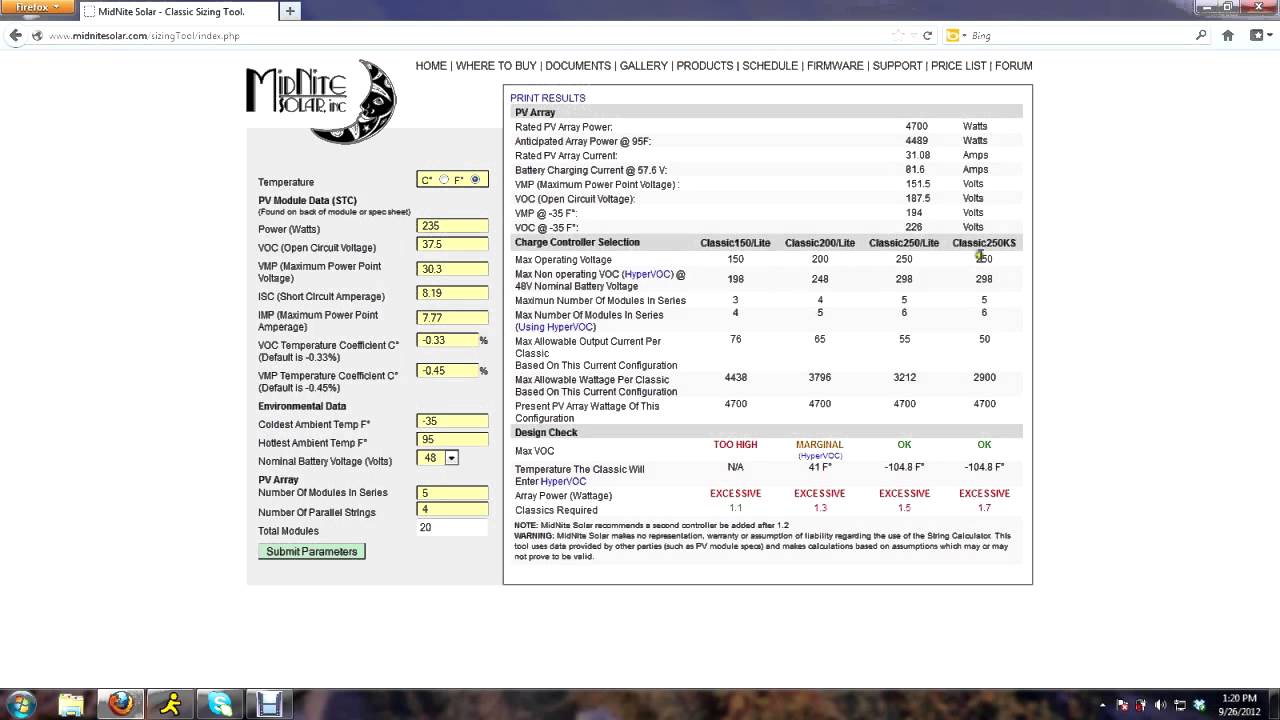Open the Firefox application menu
Viewport: 1280px width, 720px height.
tap(37, 8)
